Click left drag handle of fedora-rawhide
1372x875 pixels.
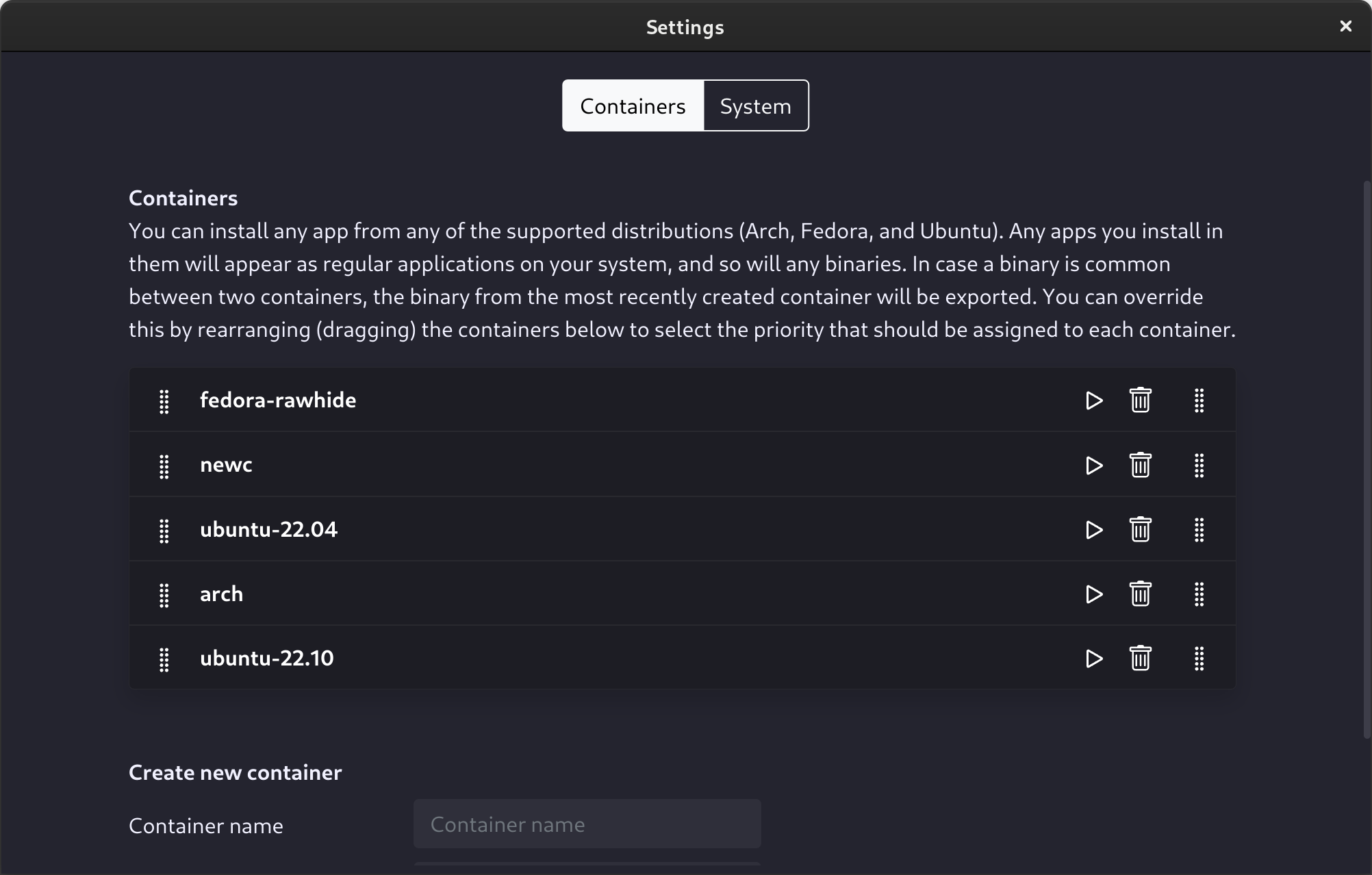click(x=164, y=401)
